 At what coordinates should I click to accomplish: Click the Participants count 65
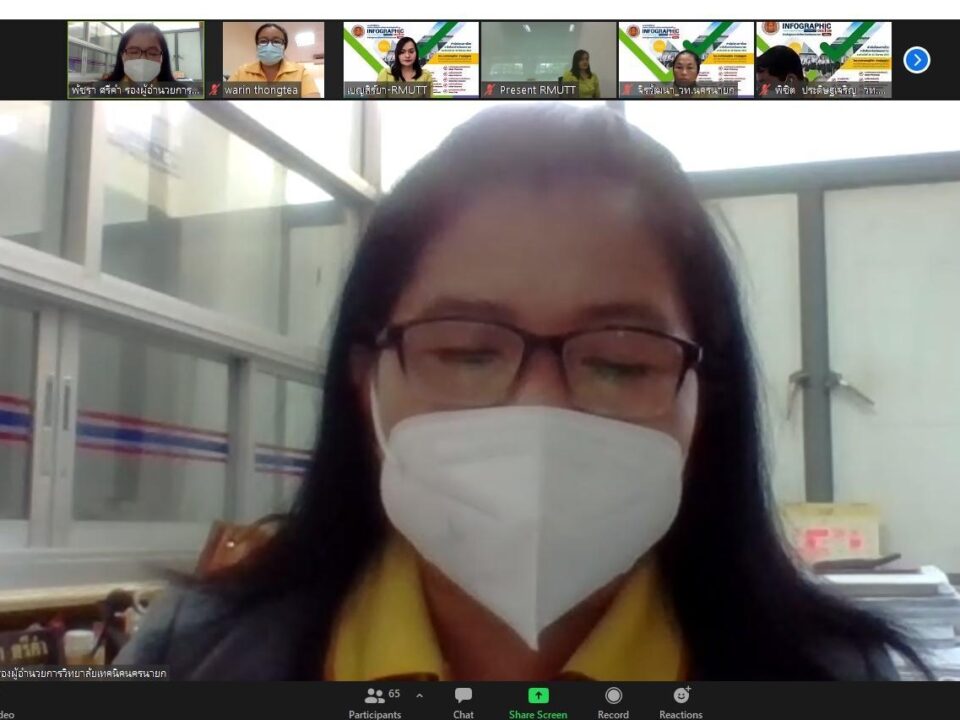394,694
